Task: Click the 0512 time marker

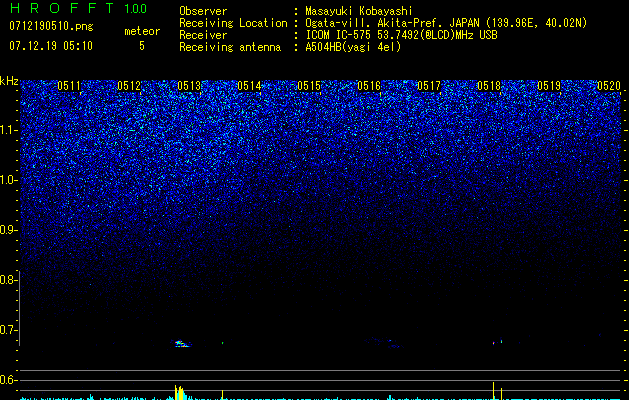Action: click(129, 86)
